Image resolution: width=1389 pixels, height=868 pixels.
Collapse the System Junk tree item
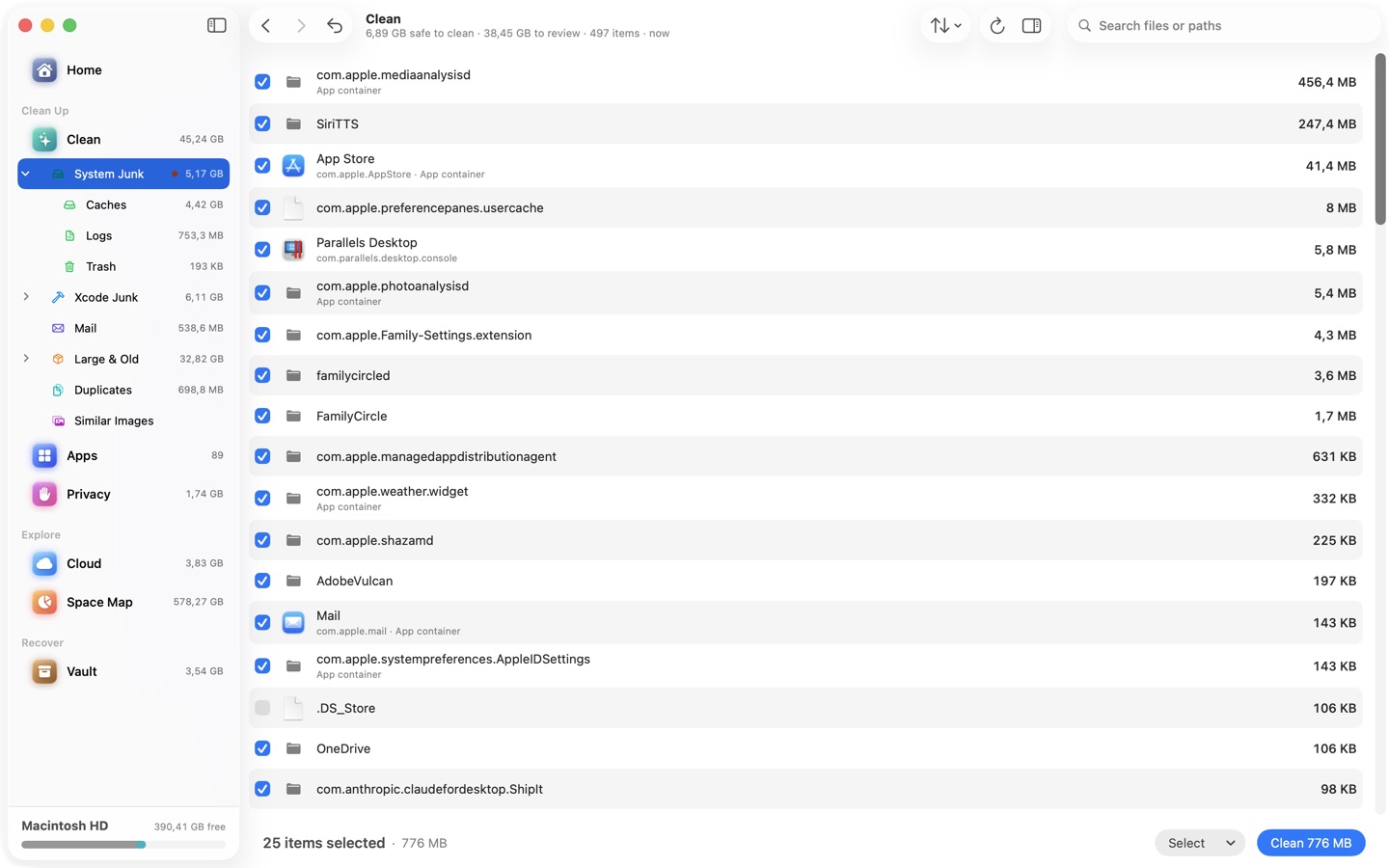[26, 174]
